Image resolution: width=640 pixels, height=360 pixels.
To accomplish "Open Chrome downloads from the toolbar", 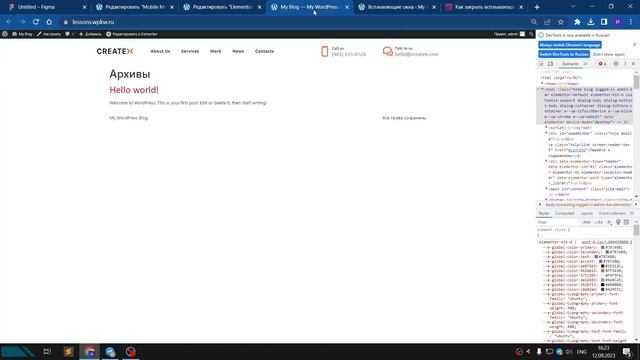I will pyautogui.click(x=591, y=22).
